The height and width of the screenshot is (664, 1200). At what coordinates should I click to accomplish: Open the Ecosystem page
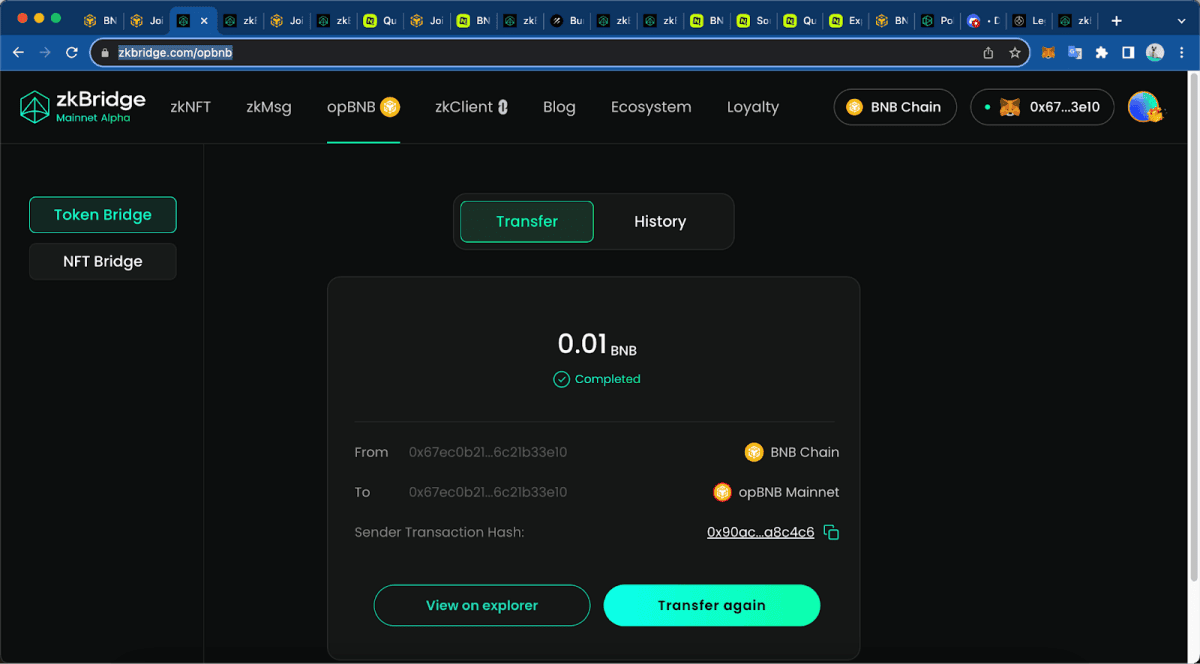(x=651, y=107)
